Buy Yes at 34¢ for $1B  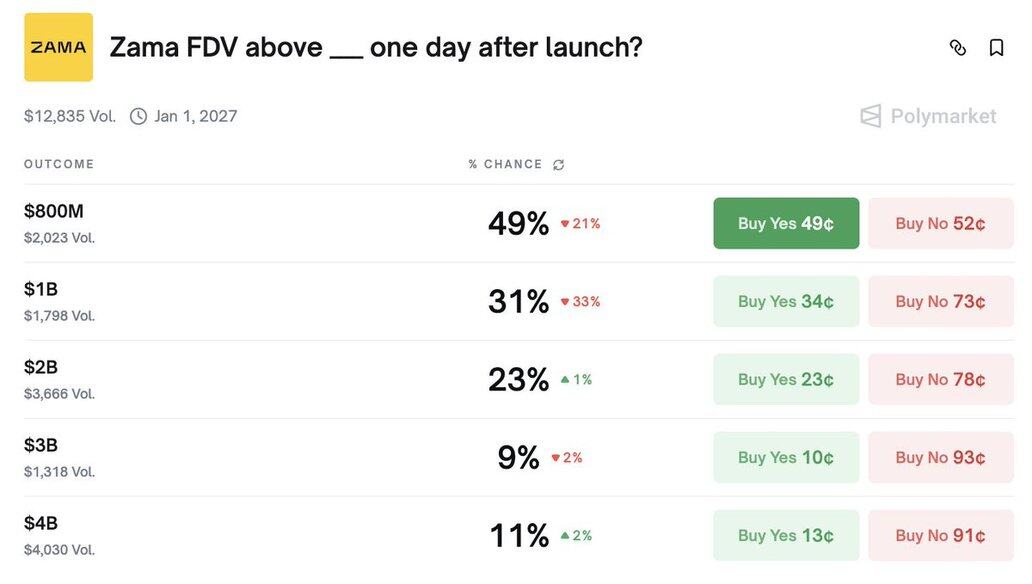point(786,301)
